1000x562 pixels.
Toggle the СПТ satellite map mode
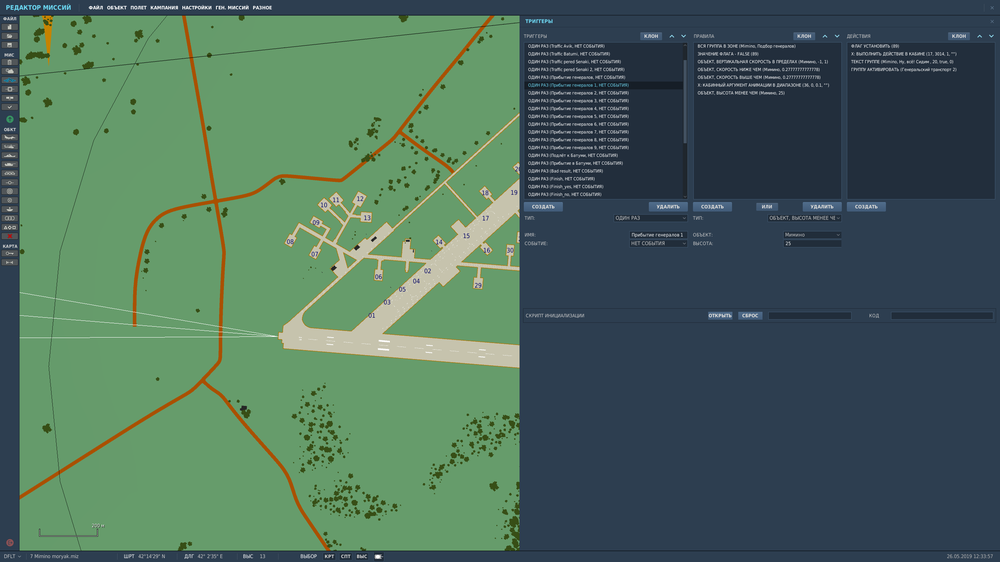point(346,556)
